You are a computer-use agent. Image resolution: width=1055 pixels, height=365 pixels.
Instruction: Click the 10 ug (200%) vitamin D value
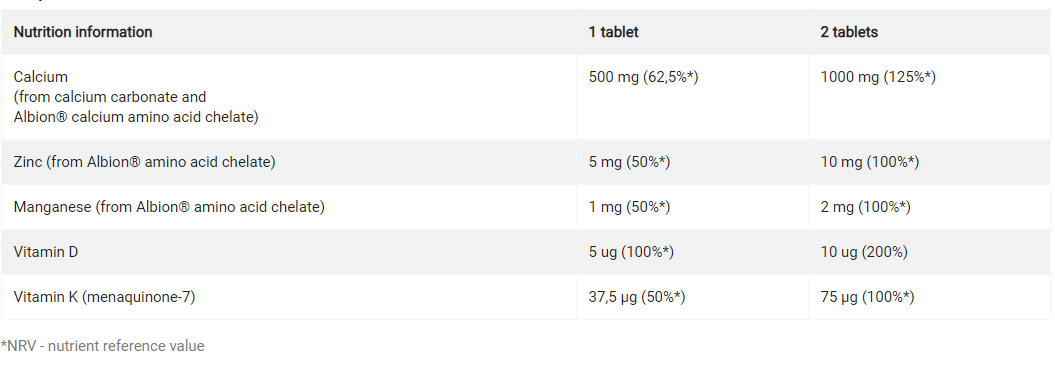point(863,252)
